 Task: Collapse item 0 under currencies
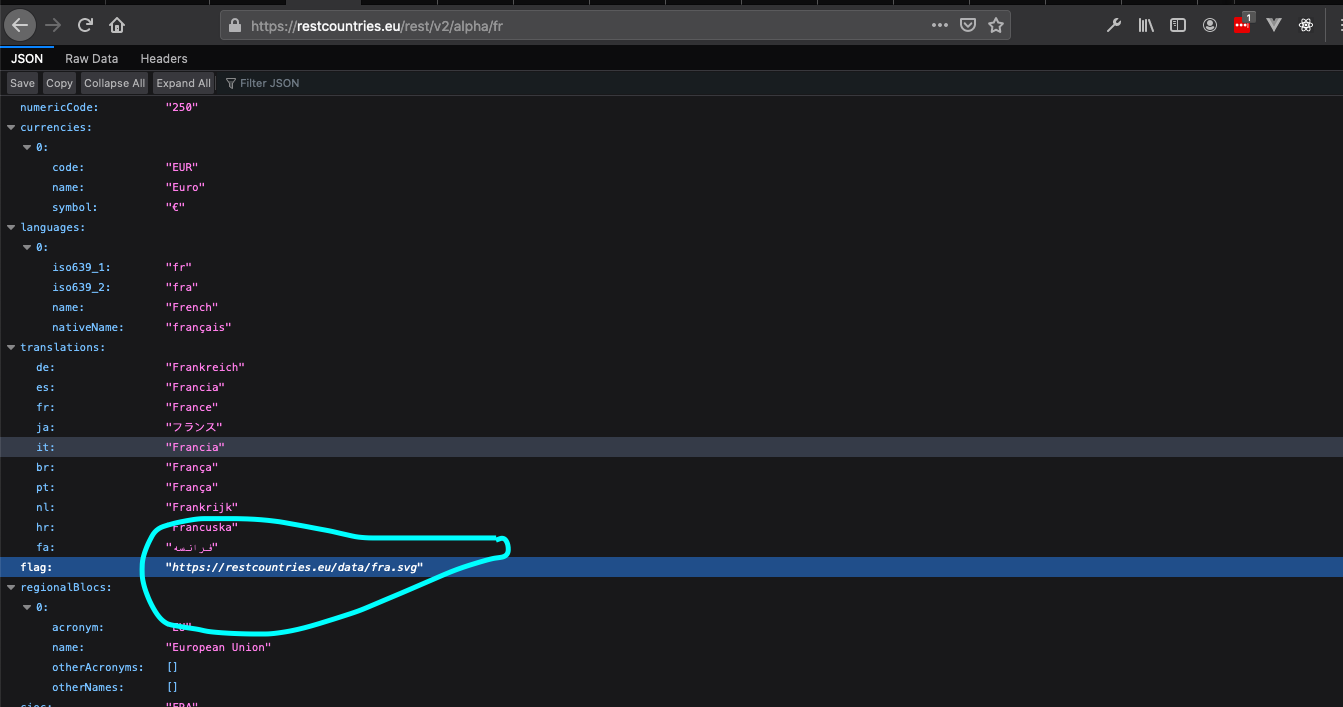point(27,147)
